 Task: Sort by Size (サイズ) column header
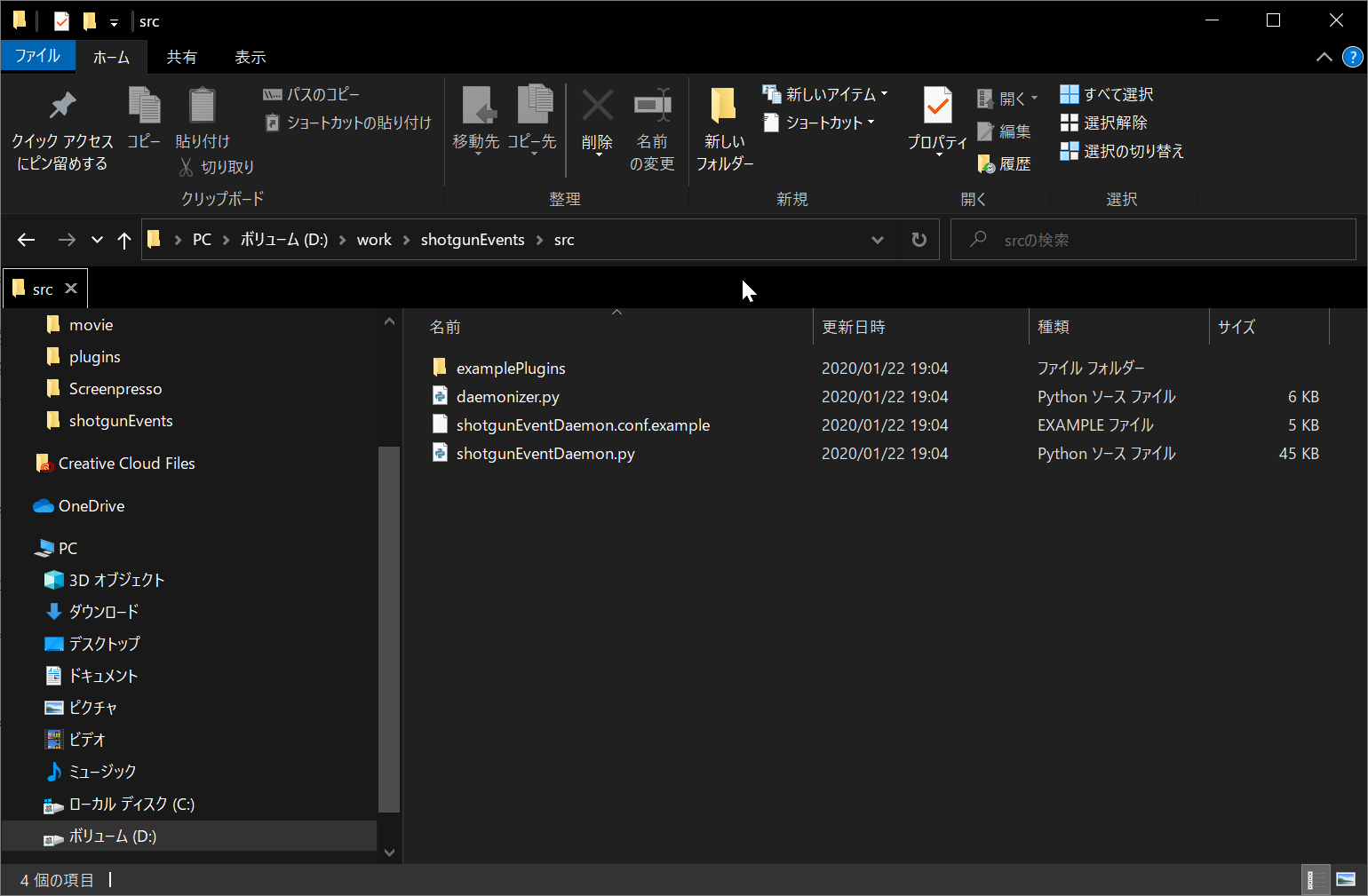click(1269, 327)
